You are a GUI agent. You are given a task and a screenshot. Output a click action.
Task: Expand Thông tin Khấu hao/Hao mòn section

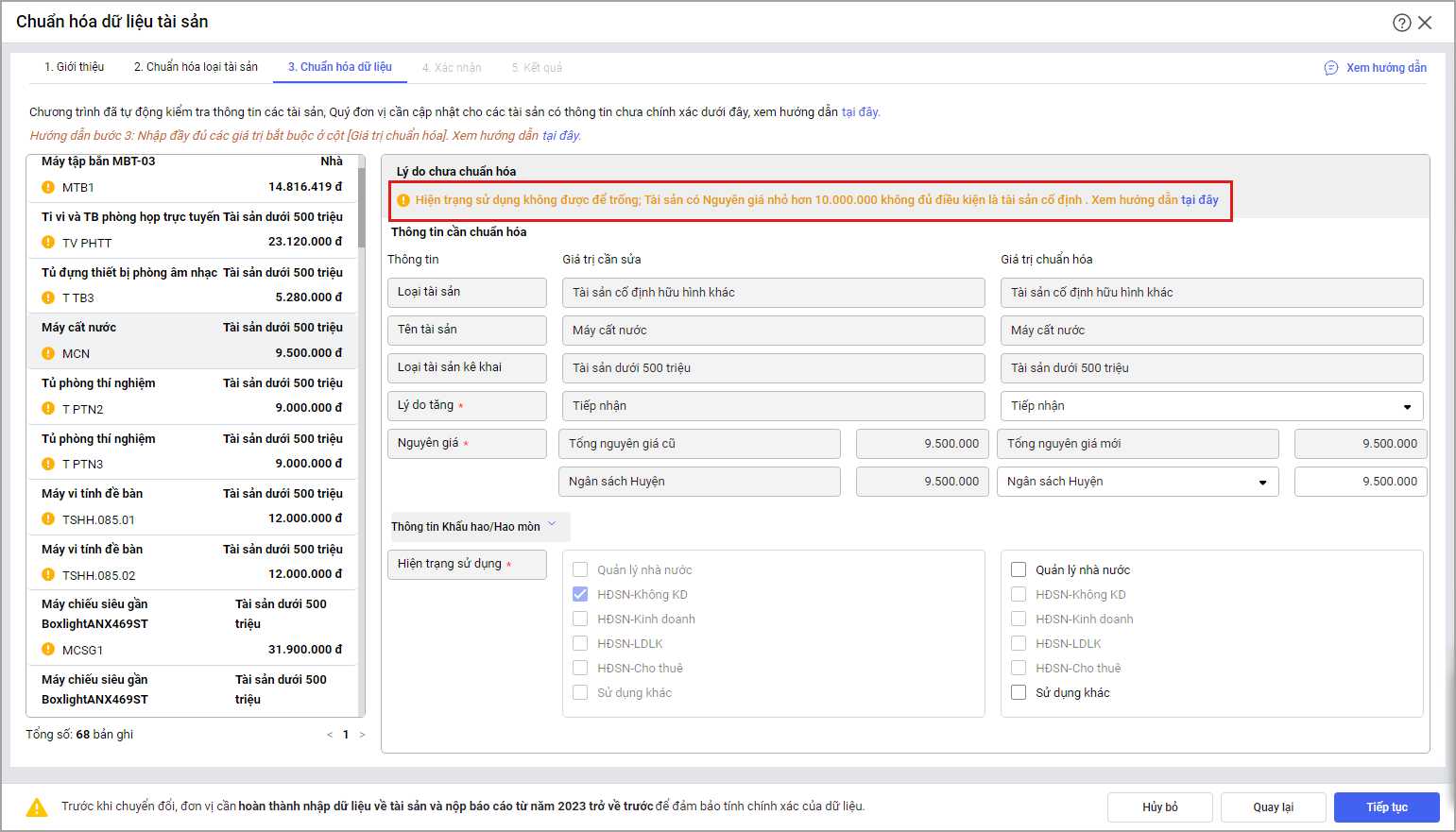click(x=479, y=526)
